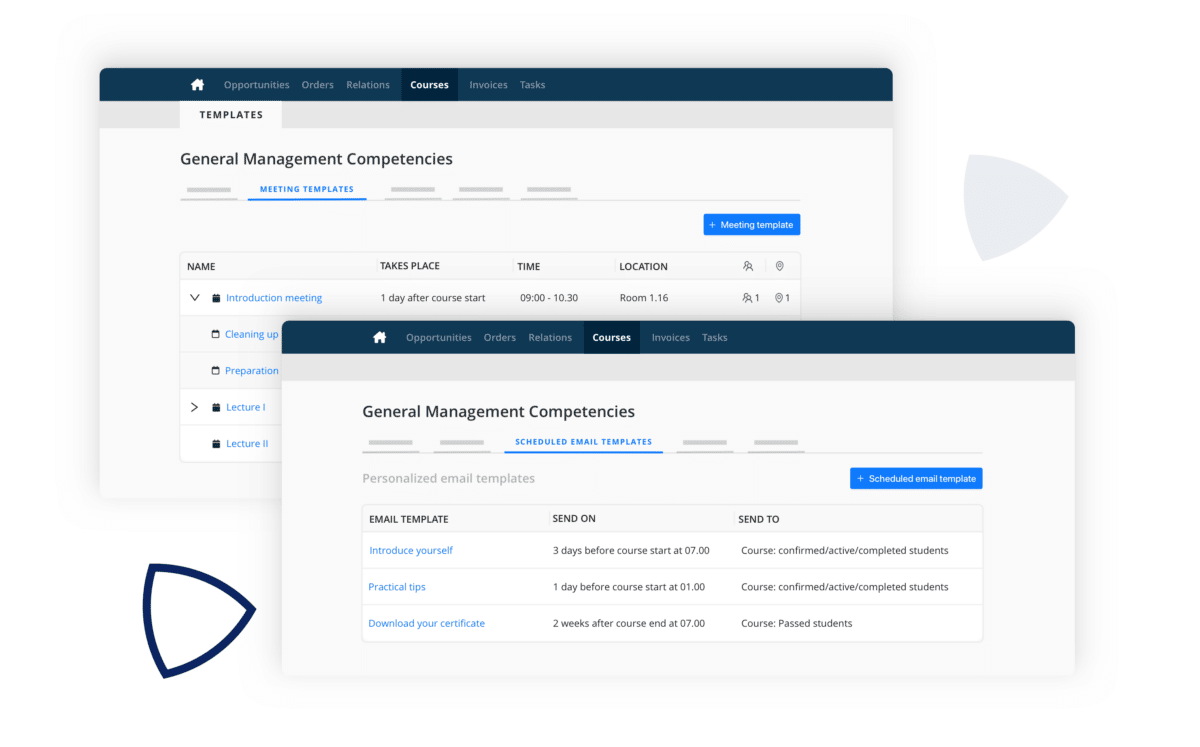This screenshot has width=1200, height=747.
Task: Click '2 weeks after course end at 07.00'
Action: (x=629, y=624)
